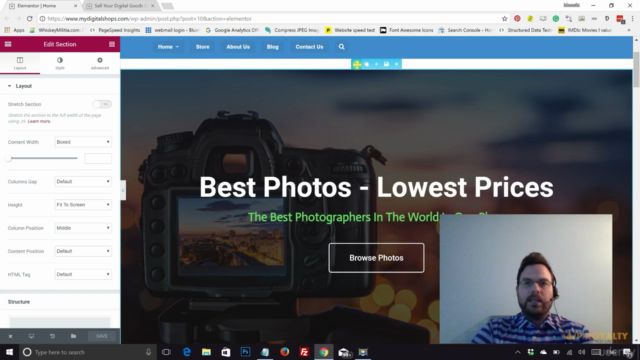Focus the Content Width number field
Image resolution: width=640 pixels, height=360 pixels.
tap(98, 158)
